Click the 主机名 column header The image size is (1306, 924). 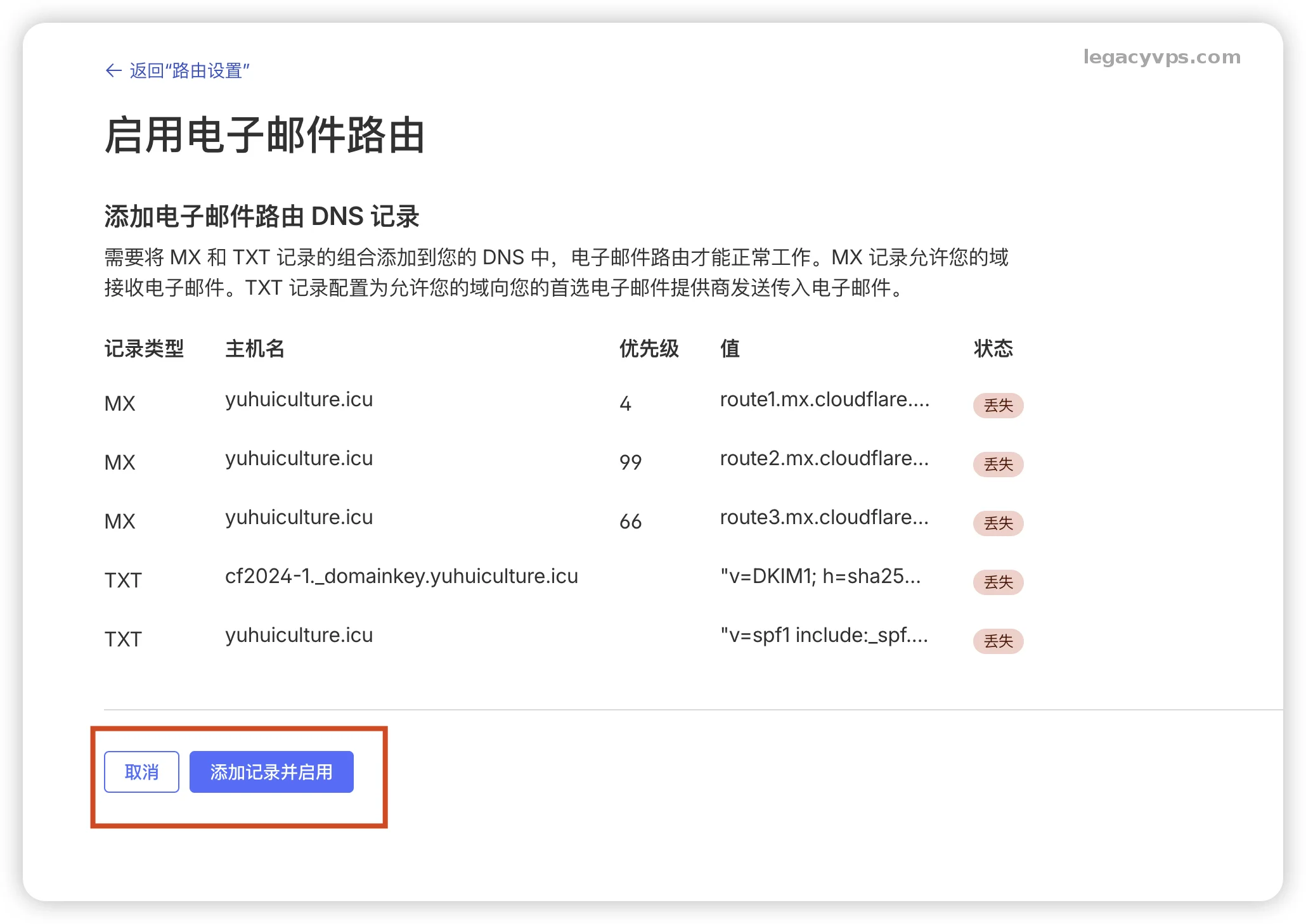pyautogui.click(x=255, y=348)
